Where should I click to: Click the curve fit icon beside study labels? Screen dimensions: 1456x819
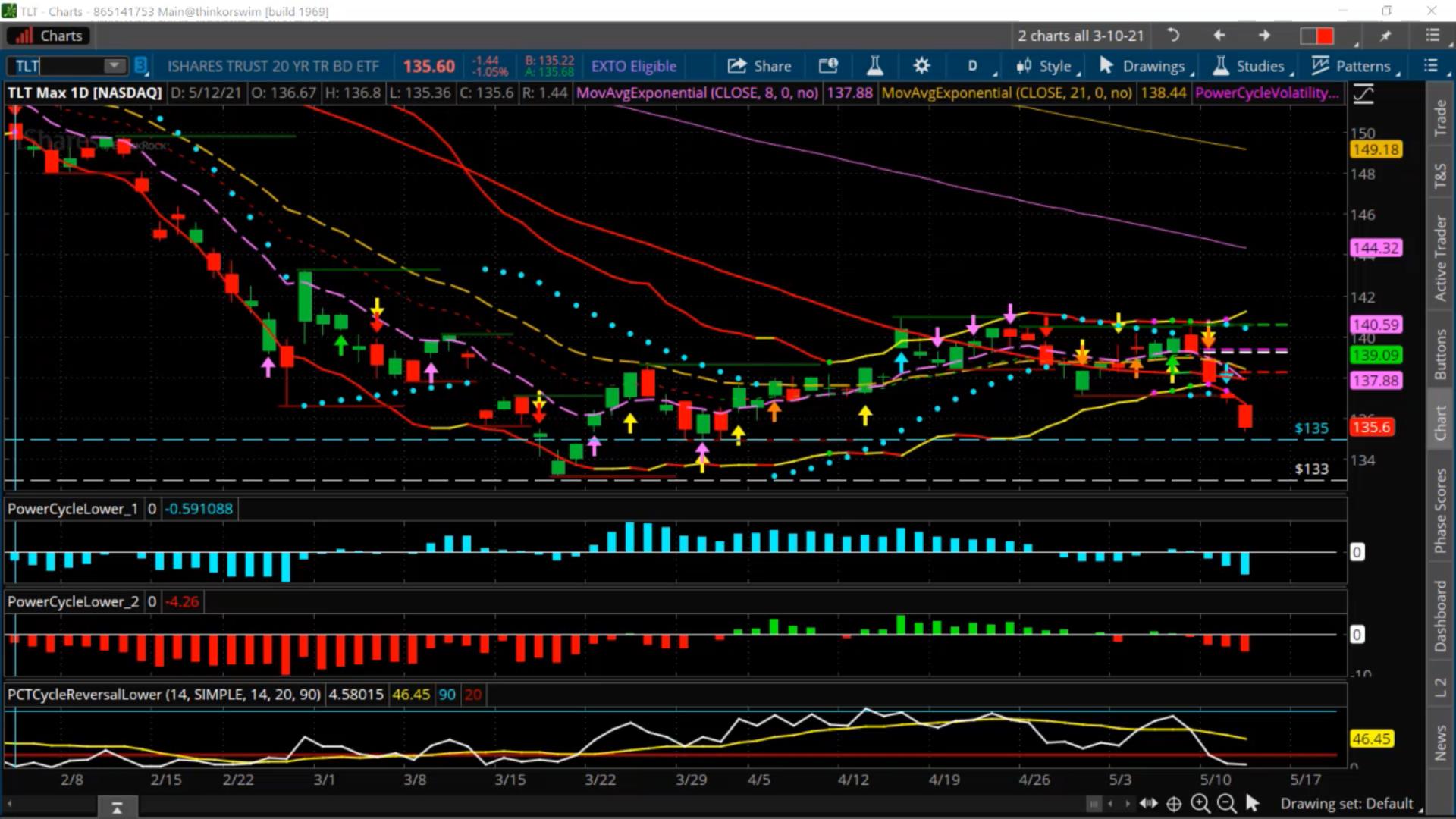tap(1363, 94)
